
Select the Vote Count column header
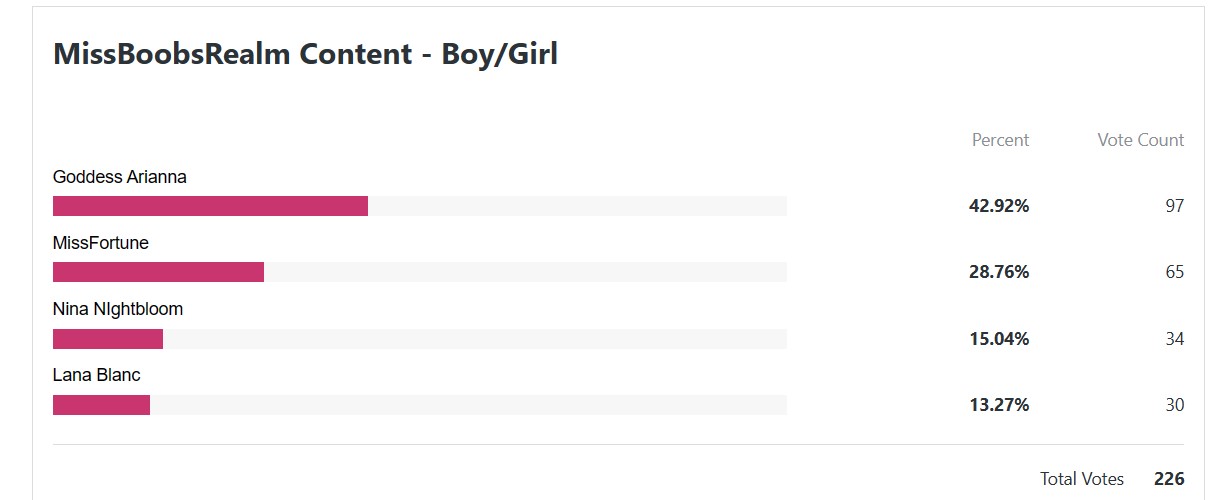tap(1140, 140)
